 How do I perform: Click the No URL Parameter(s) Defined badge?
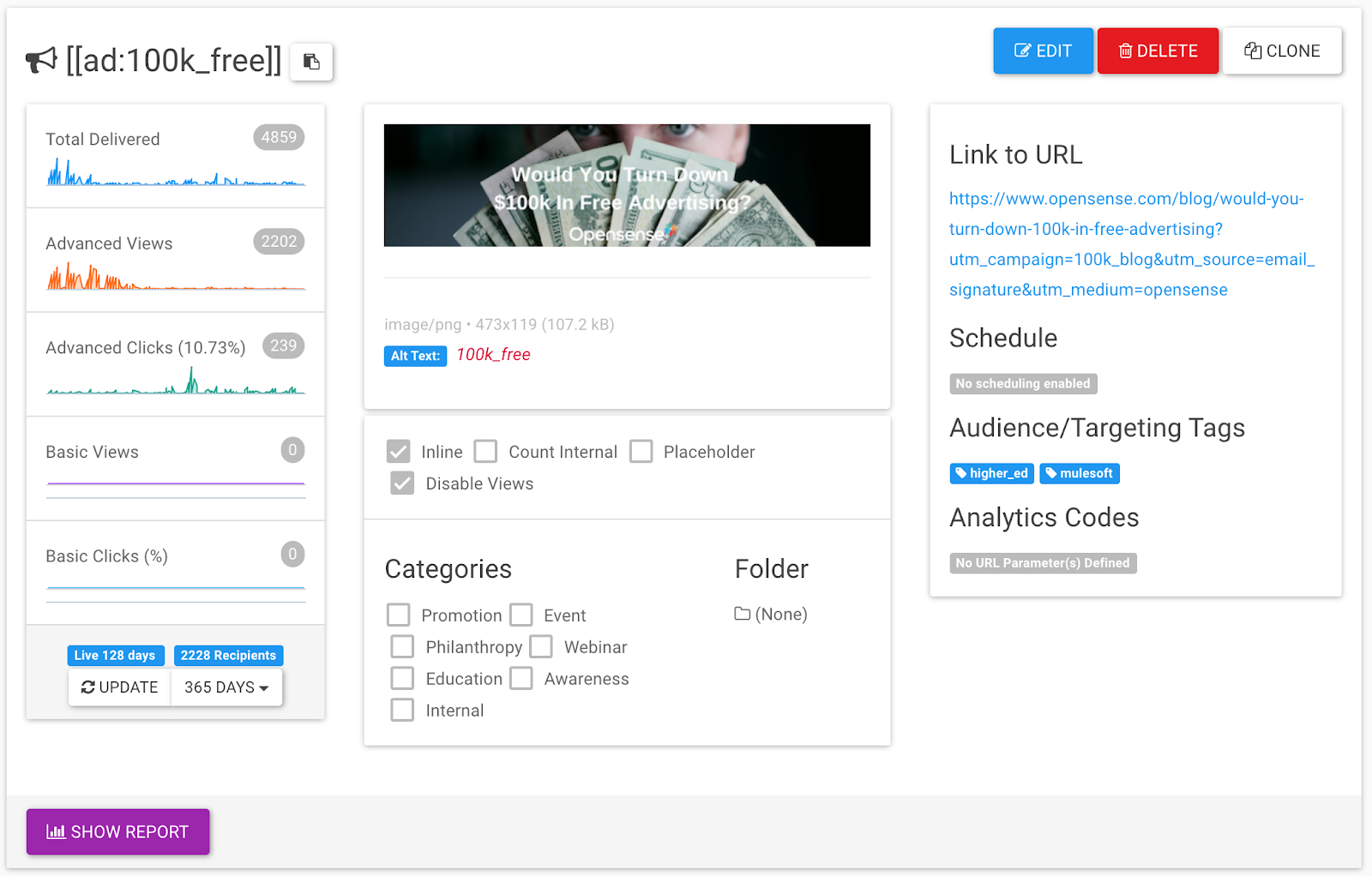point(1043,563)
